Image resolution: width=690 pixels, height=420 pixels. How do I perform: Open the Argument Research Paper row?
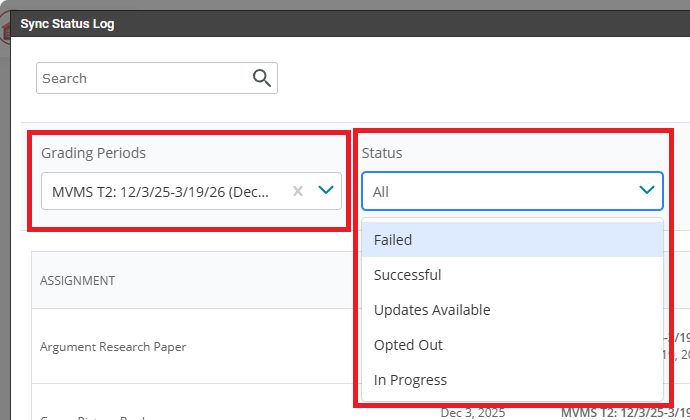[x=113, y=347]
